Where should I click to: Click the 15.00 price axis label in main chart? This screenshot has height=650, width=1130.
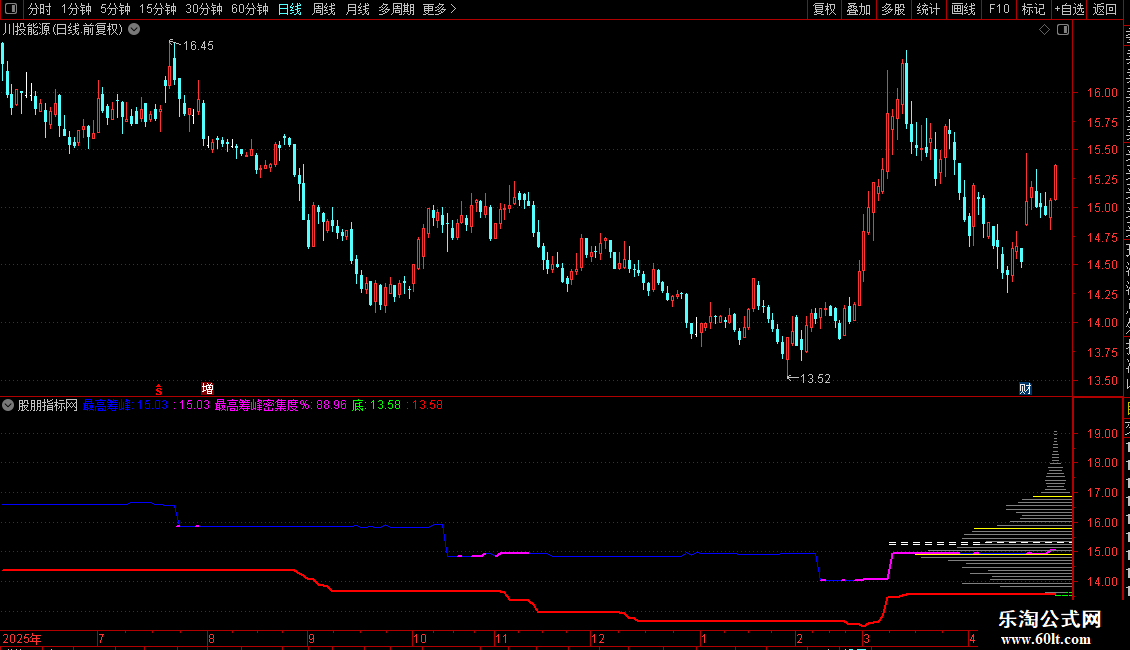[1103, 208]
